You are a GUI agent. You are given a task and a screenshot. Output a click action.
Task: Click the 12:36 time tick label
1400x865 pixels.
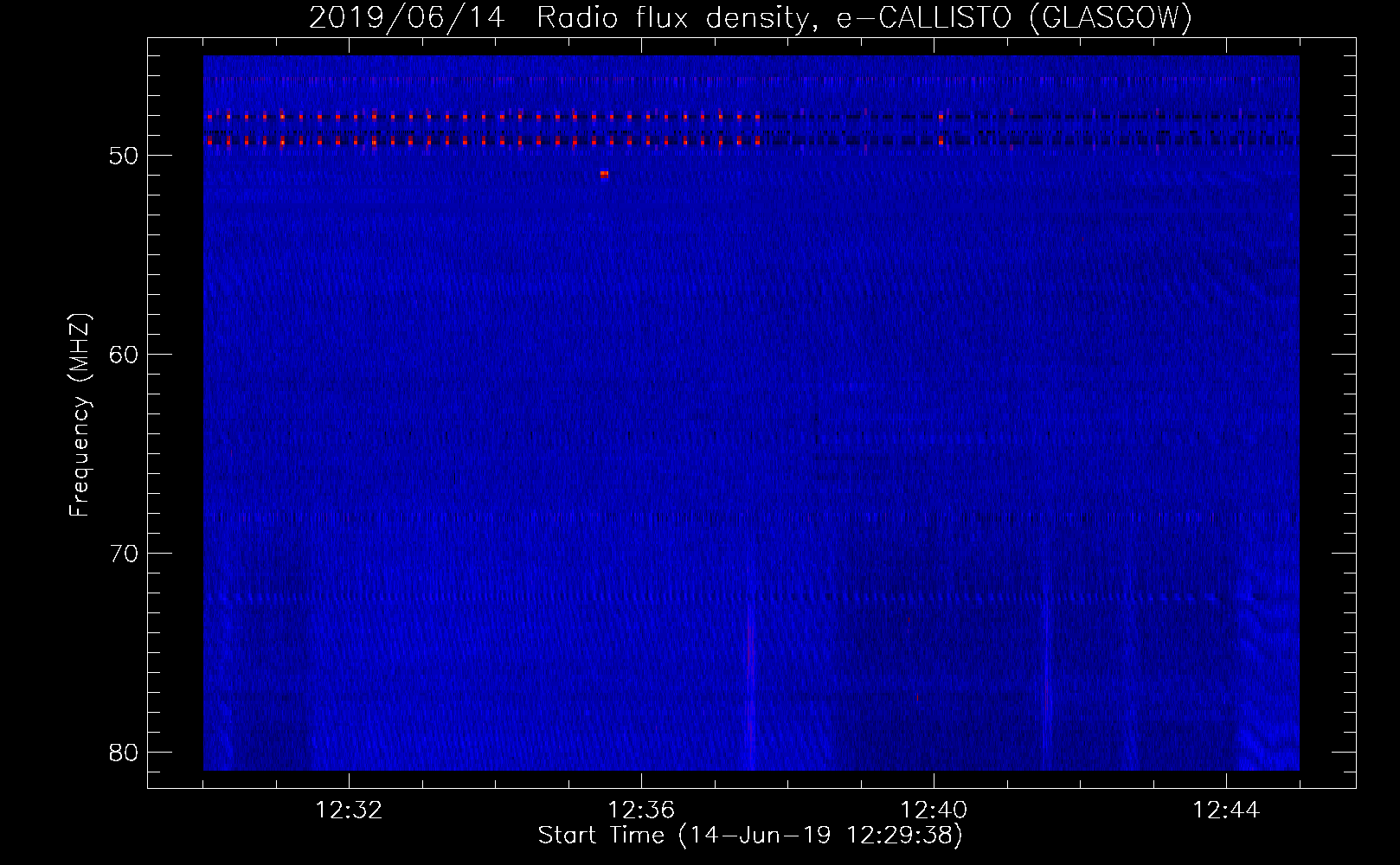pos(641,811)
